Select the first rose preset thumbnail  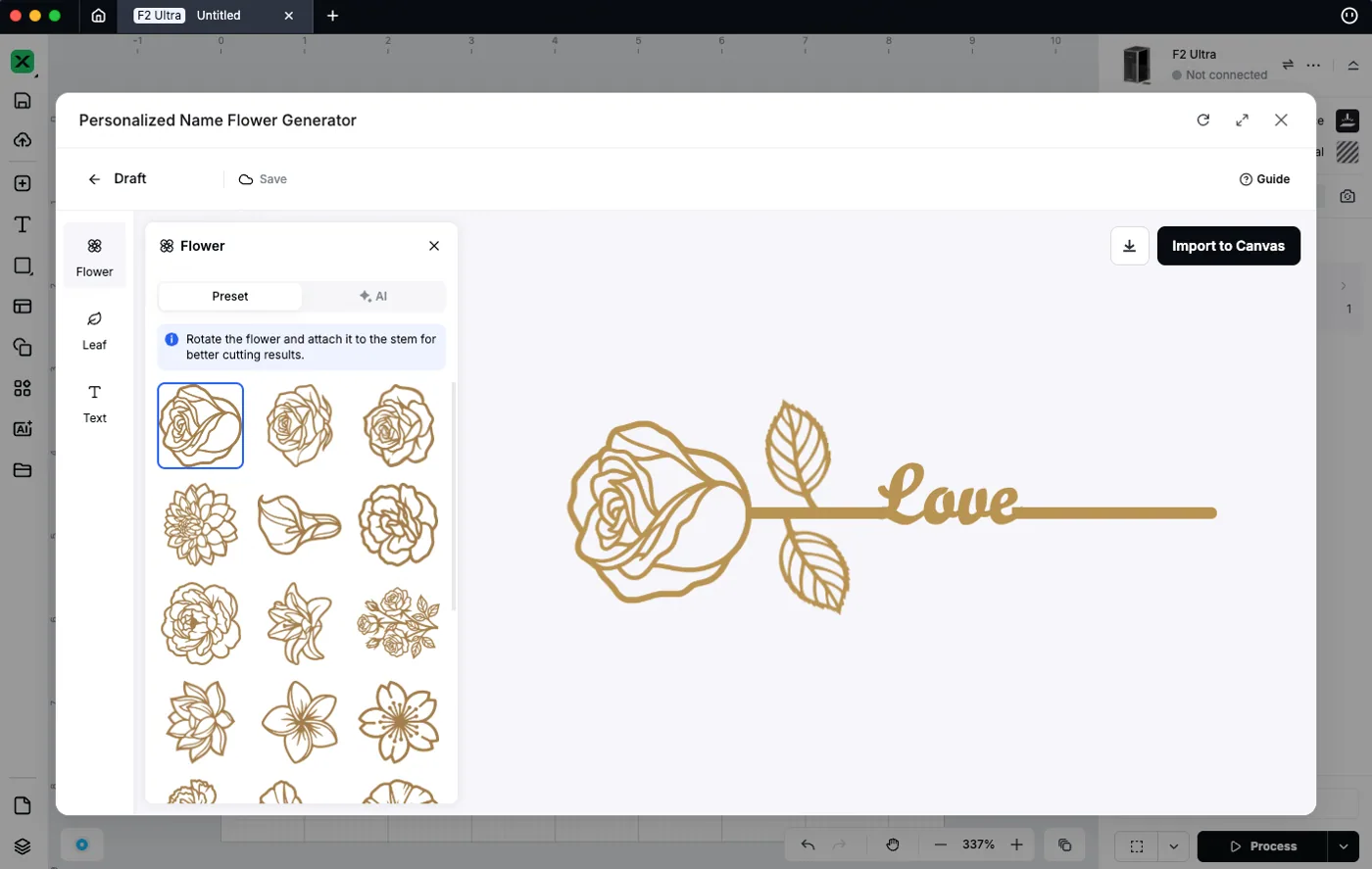[201, 426]
